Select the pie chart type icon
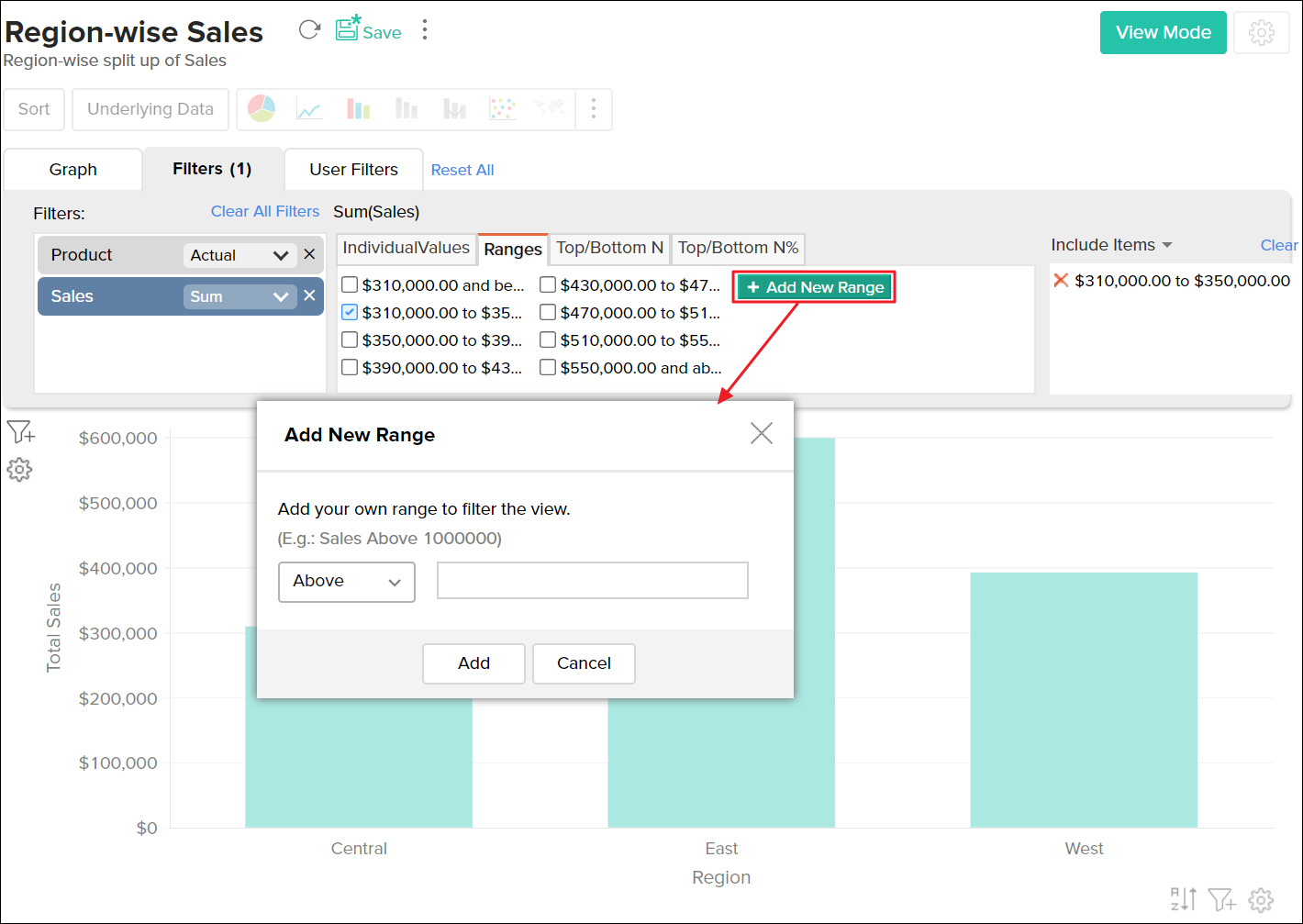 point(262,109)
